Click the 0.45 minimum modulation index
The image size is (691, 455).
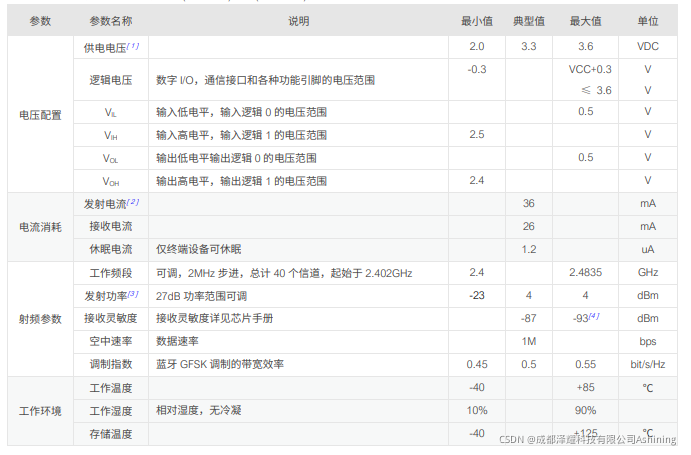[477, 364]
